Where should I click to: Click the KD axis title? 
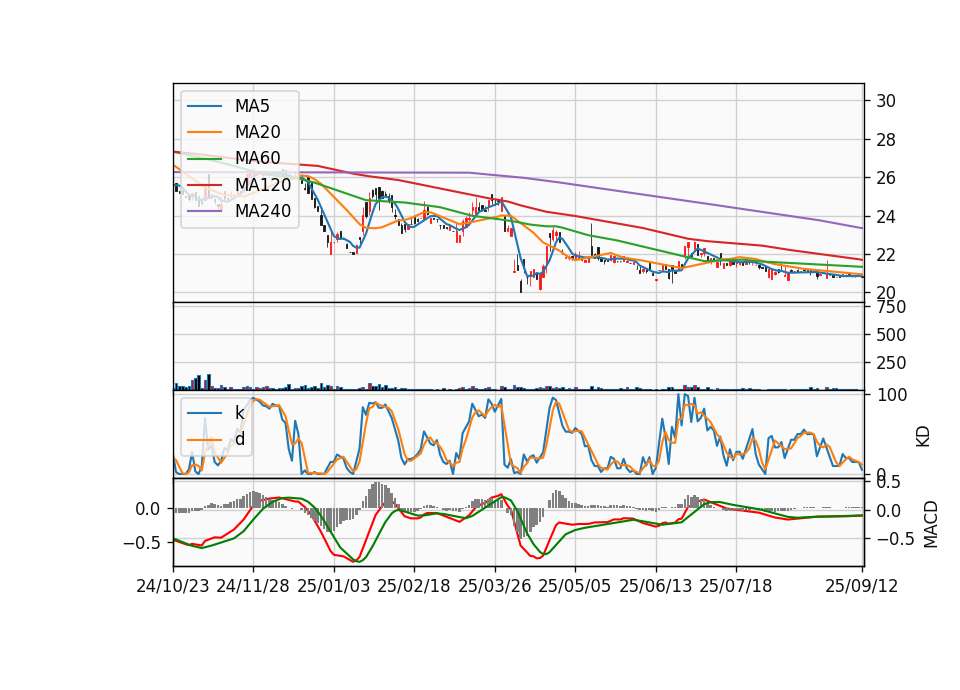pyautogui.click(x=923, y=436)
